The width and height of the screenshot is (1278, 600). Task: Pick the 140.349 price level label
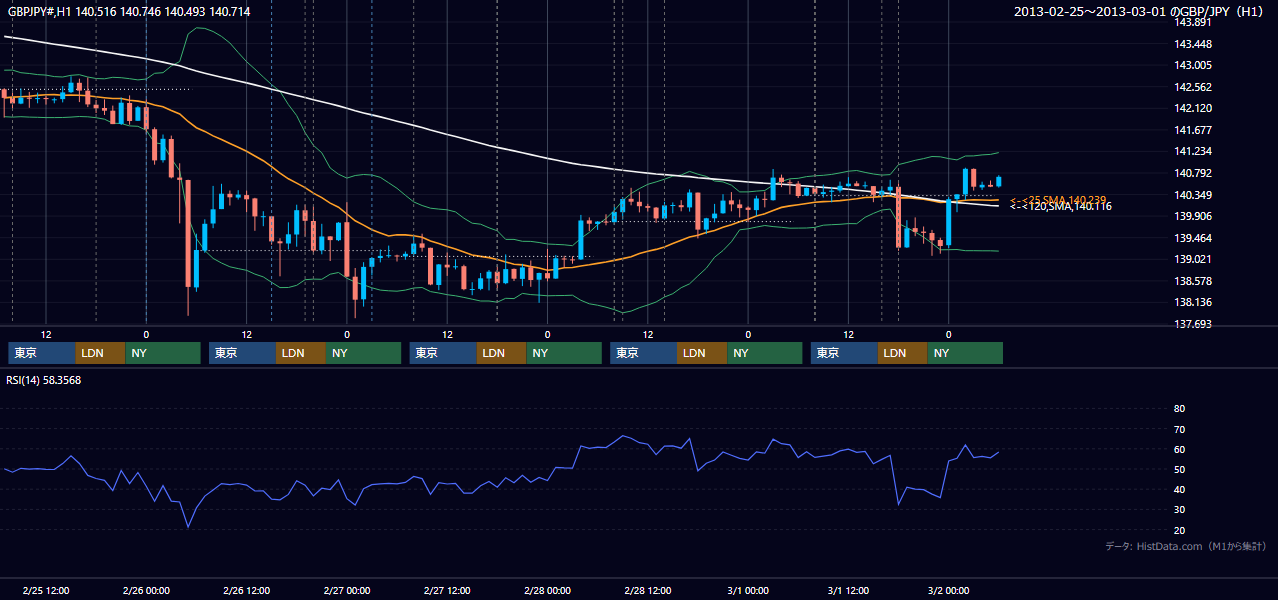1193,195
